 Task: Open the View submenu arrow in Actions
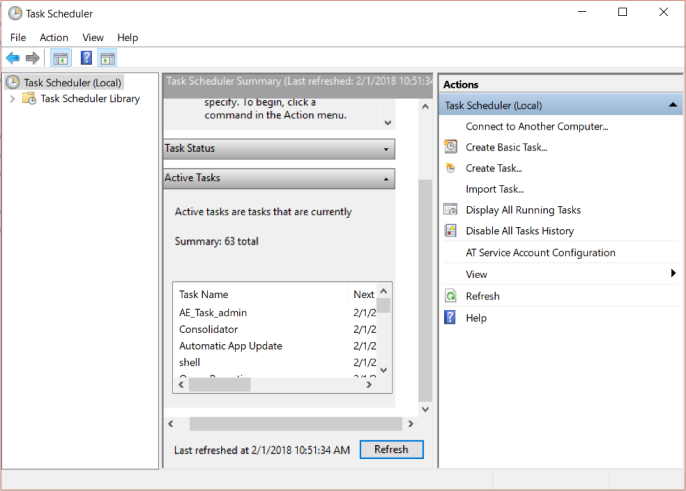(x=673, y=274)
